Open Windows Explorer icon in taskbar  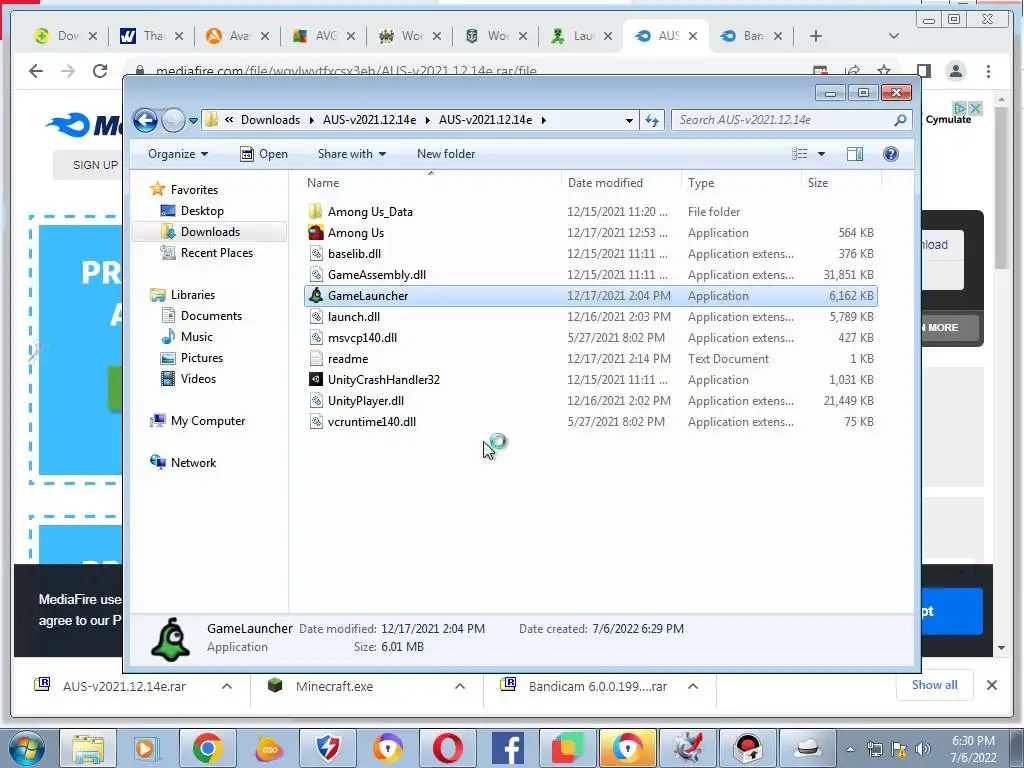88,748
